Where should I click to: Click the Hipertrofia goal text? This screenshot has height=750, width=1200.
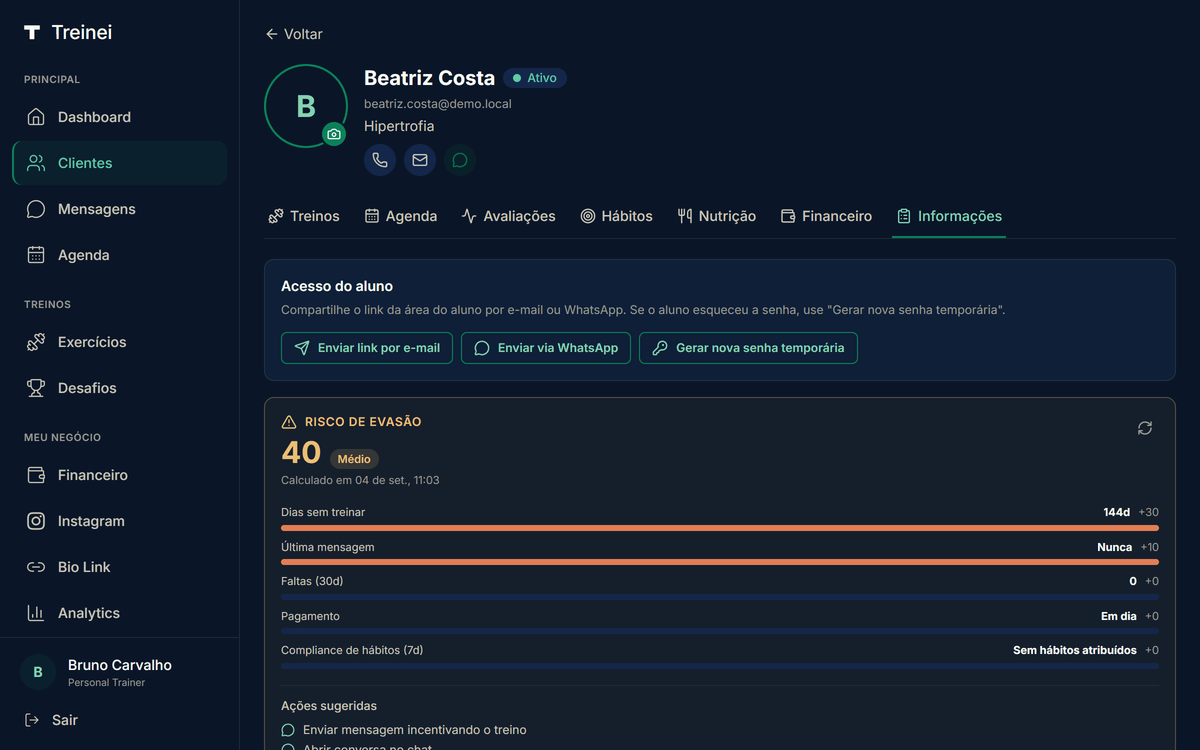pyautogui.click(x=399, y=126)
